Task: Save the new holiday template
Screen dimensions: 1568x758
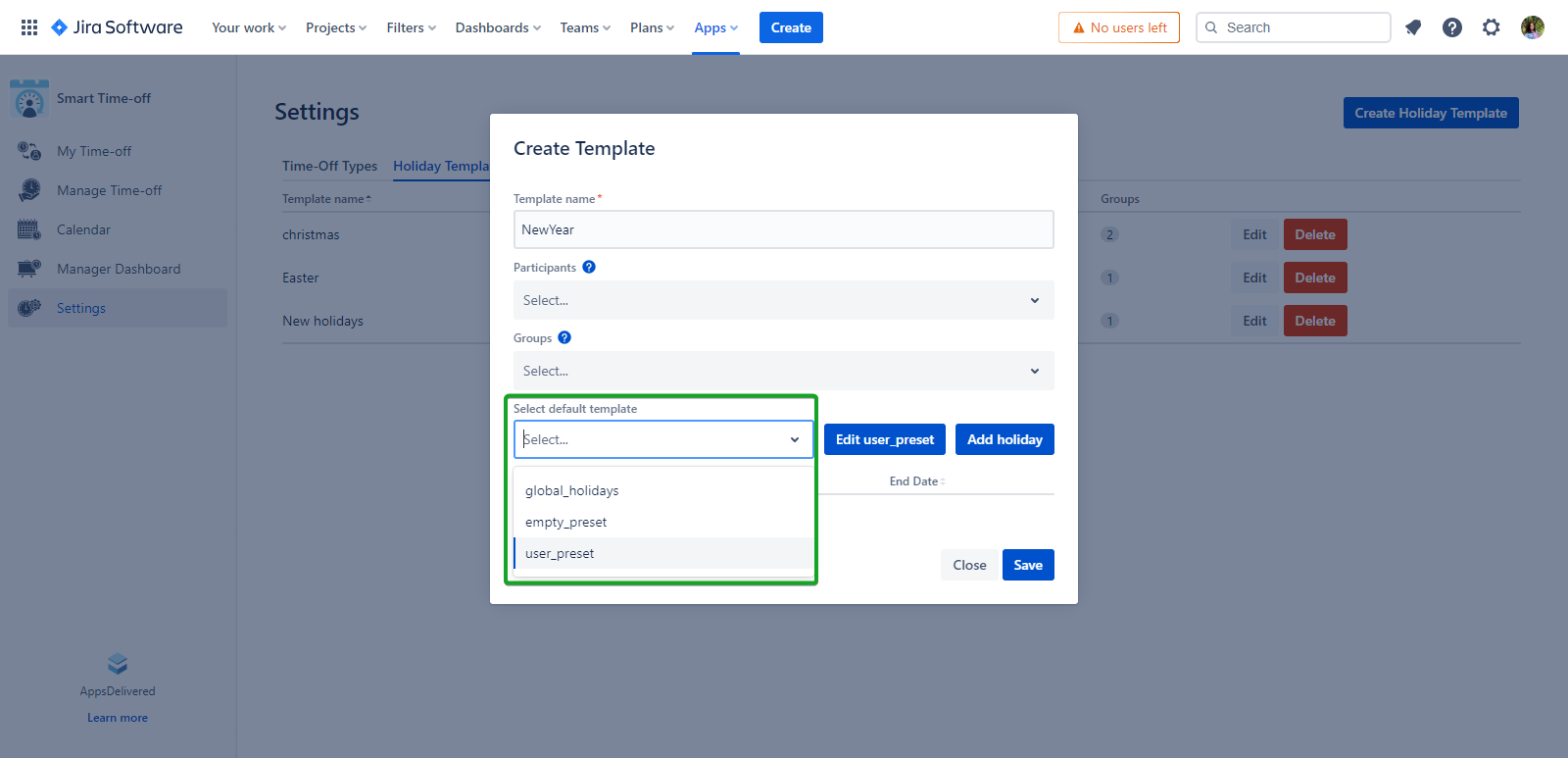Action: (x=1027, y=565)
